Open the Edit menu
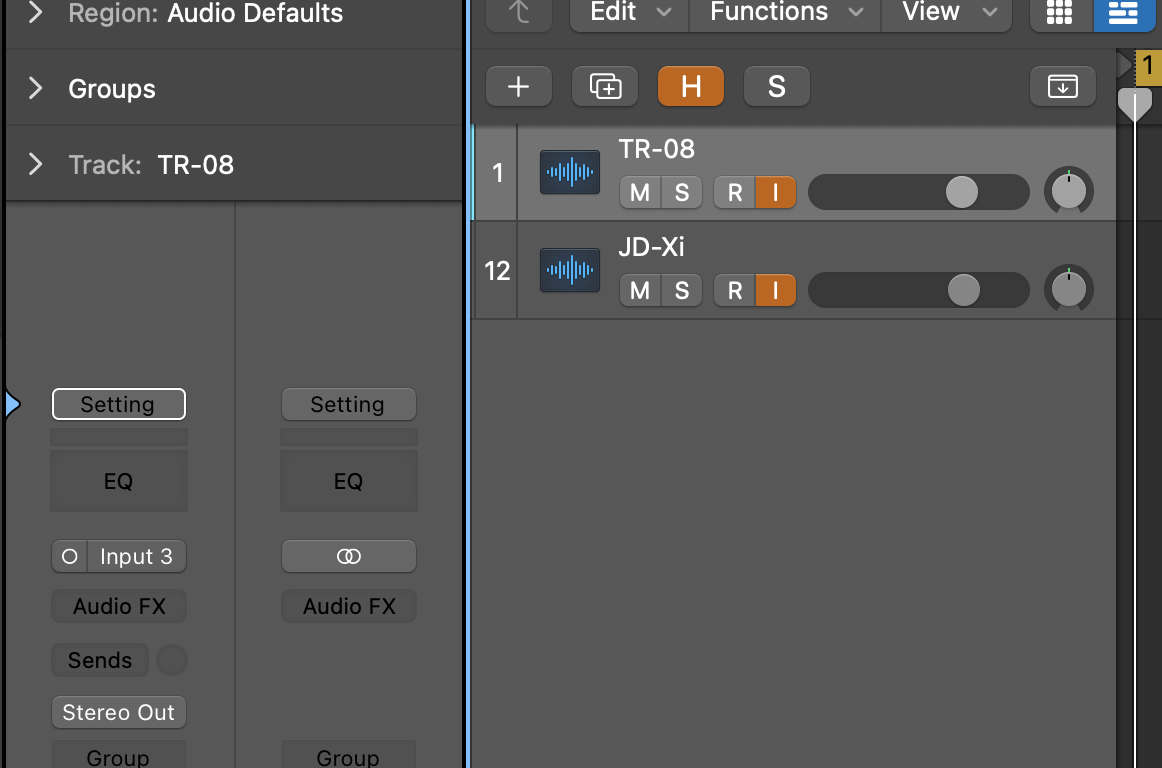 630,13
